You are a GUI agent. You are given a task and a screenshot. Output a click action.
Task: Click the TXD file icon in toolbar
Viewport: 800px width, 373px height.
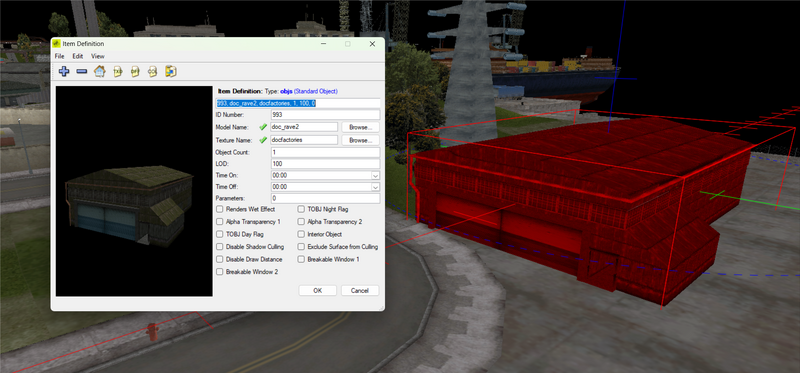tap(118, 71)
